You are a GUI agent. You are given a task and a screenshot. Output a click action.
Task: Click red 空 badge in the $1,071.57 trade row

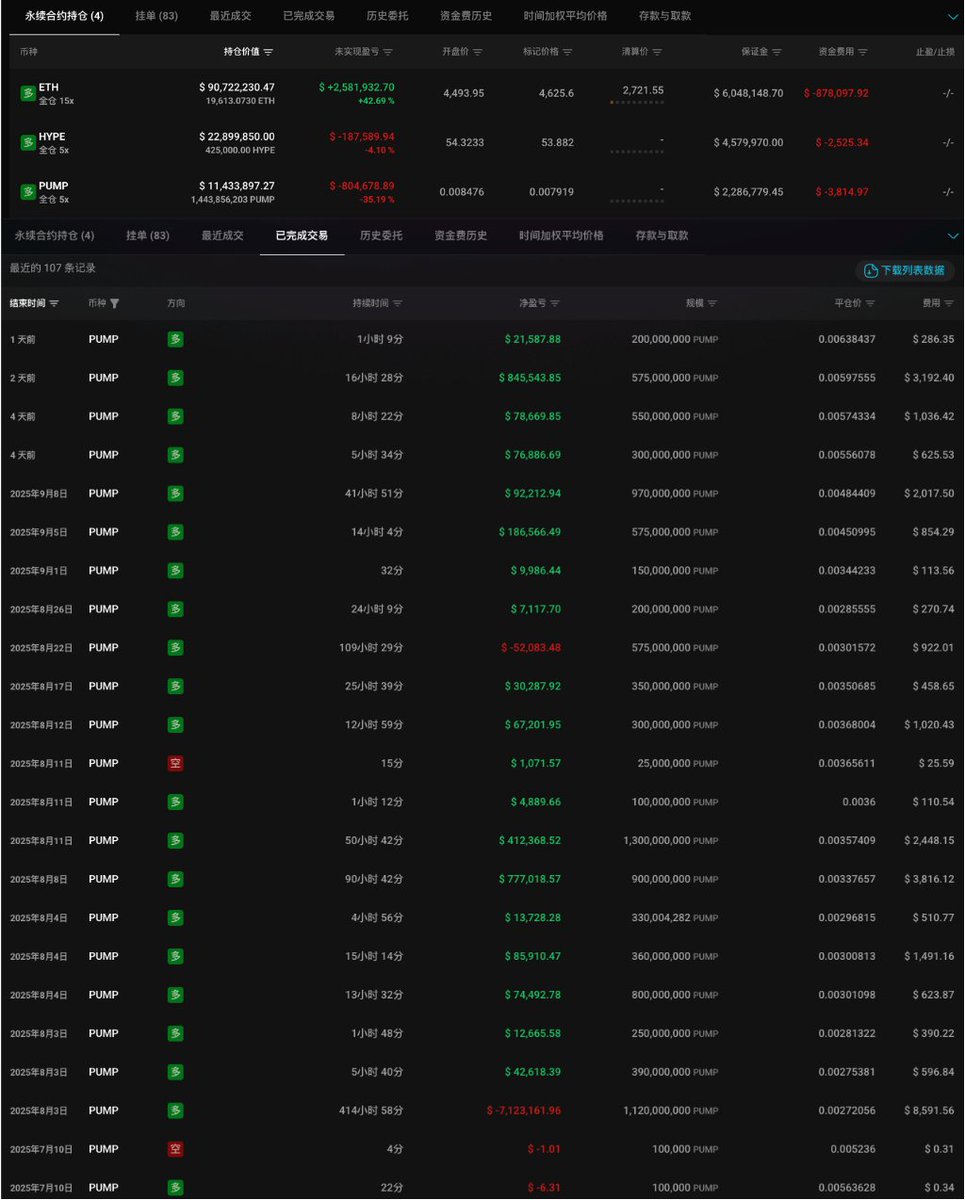(176, 763)
